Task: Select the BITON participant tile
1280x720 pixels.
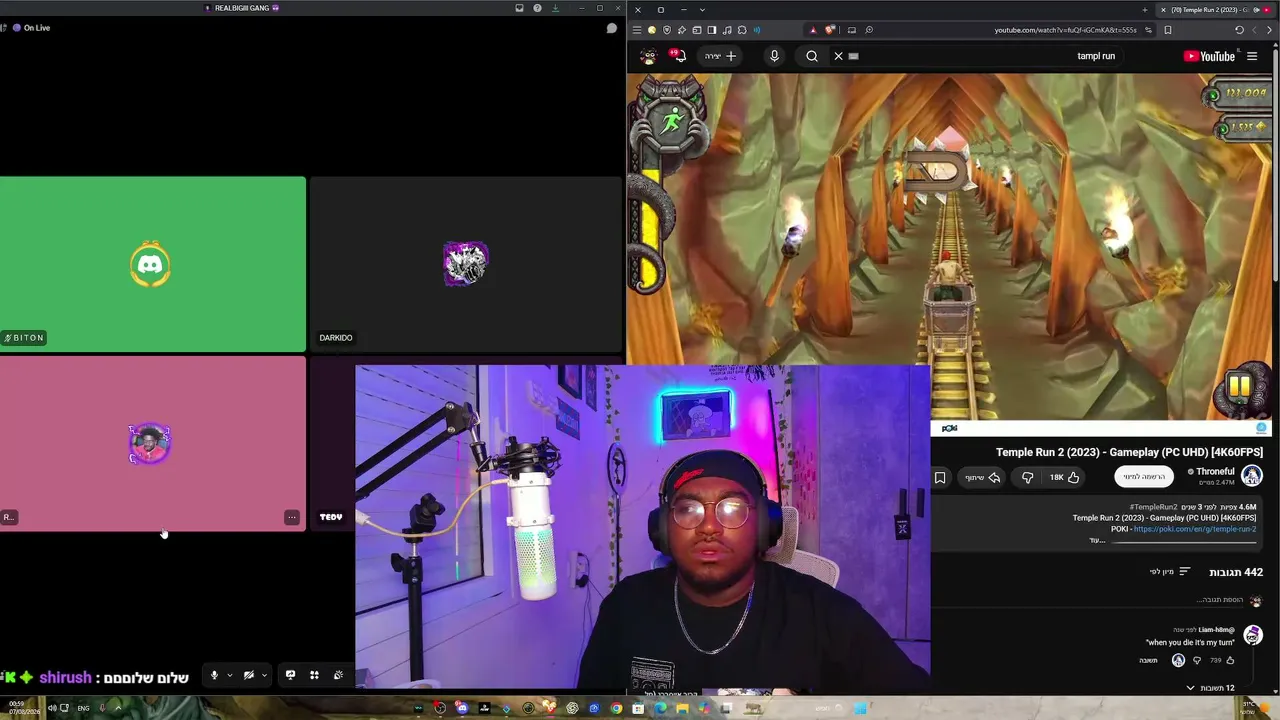Action: [153, 264]
